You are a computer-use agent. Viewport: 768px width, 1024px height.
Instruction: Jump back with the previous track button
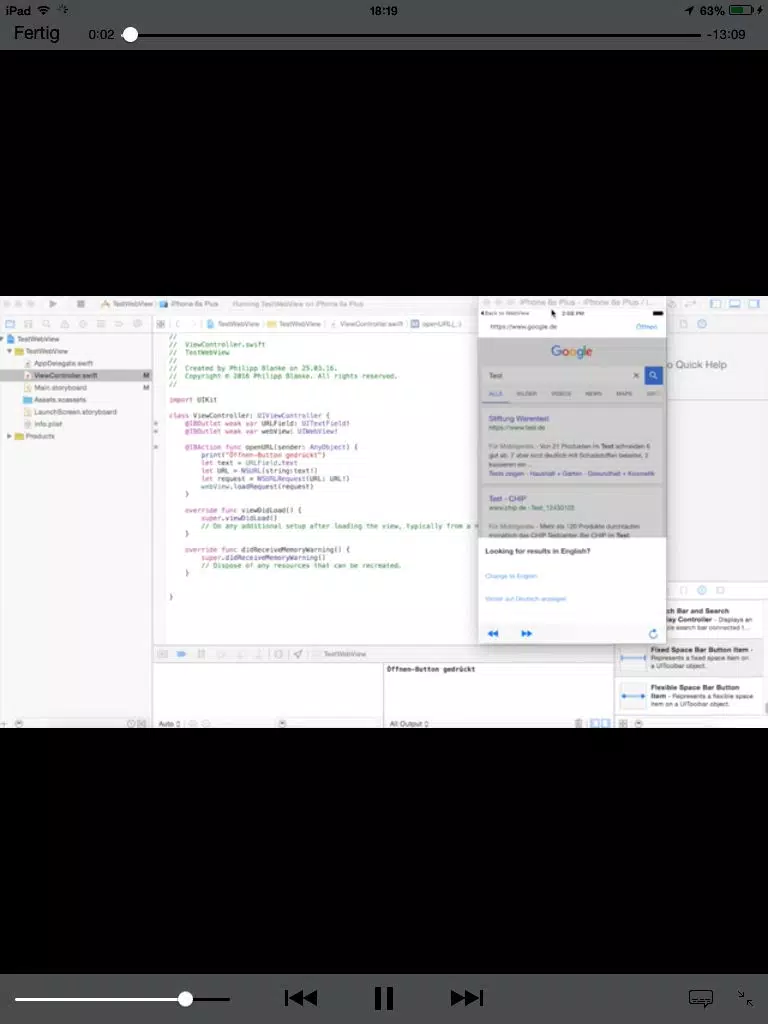pyautogui.click(x=301, y=998)
